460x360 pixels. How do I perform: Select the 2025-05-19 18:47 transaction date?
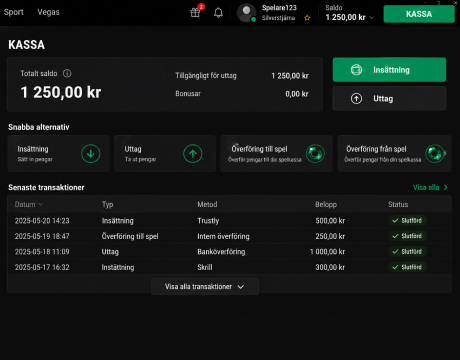click(x=42, y=236)
